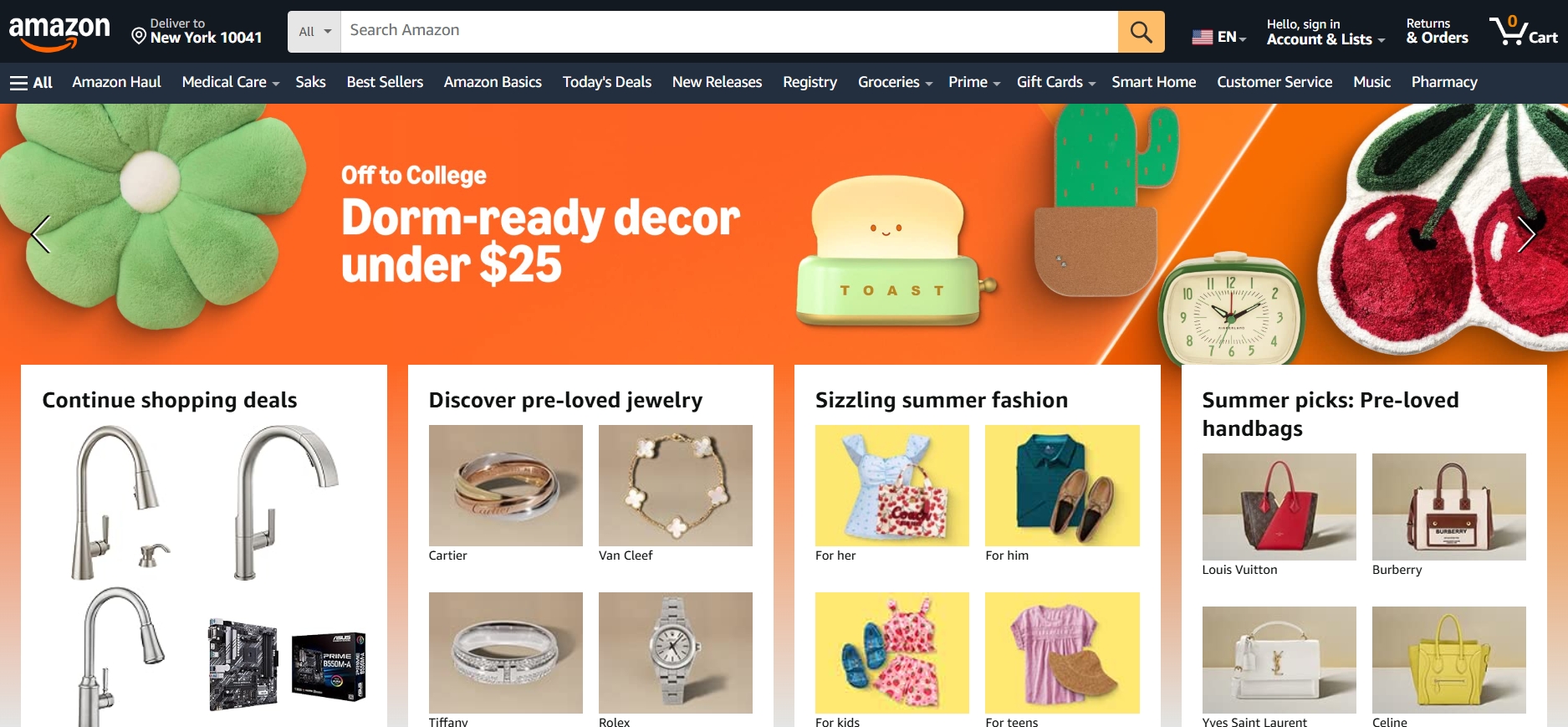Expand the Medical Care menu
This screenshot has height=727, width=1568.
point(230,82)
